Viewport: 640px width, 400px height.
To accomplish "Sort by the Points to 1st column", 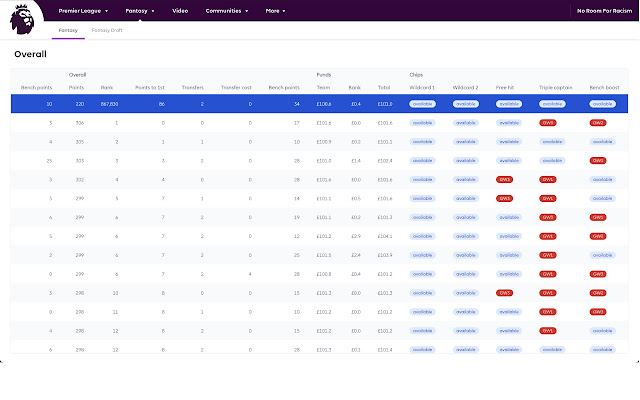I will 150,87.
